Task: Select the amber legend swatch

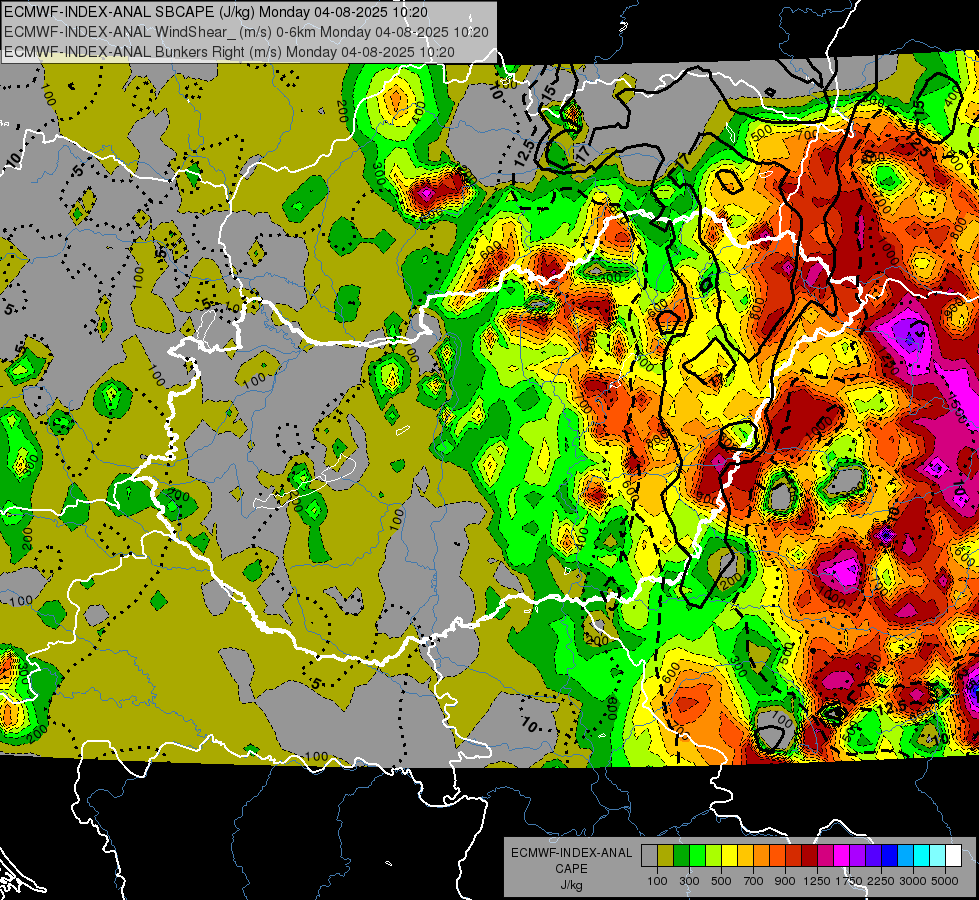Action: coord(745,855)
